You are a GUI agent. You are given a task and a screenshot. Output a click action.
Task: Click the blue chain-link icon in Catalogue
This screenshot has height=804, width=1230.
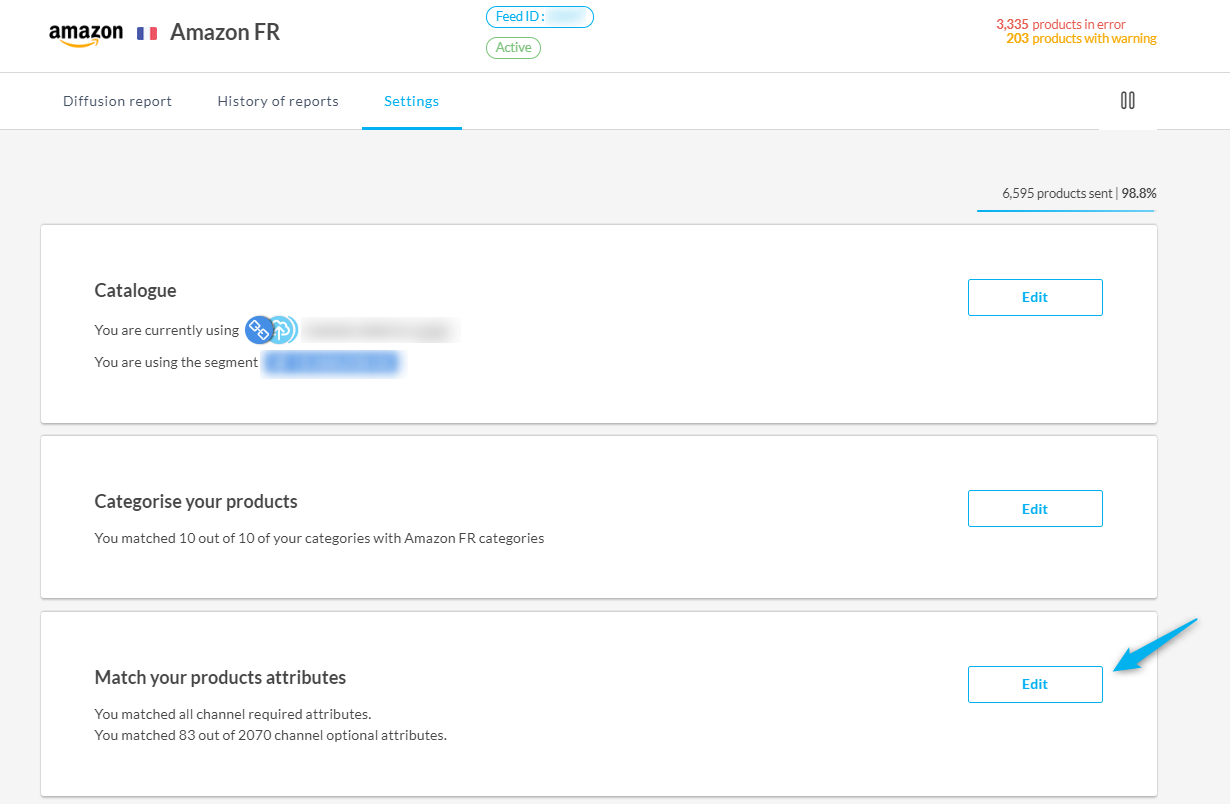pyautogui.click(x=259, y=330)
